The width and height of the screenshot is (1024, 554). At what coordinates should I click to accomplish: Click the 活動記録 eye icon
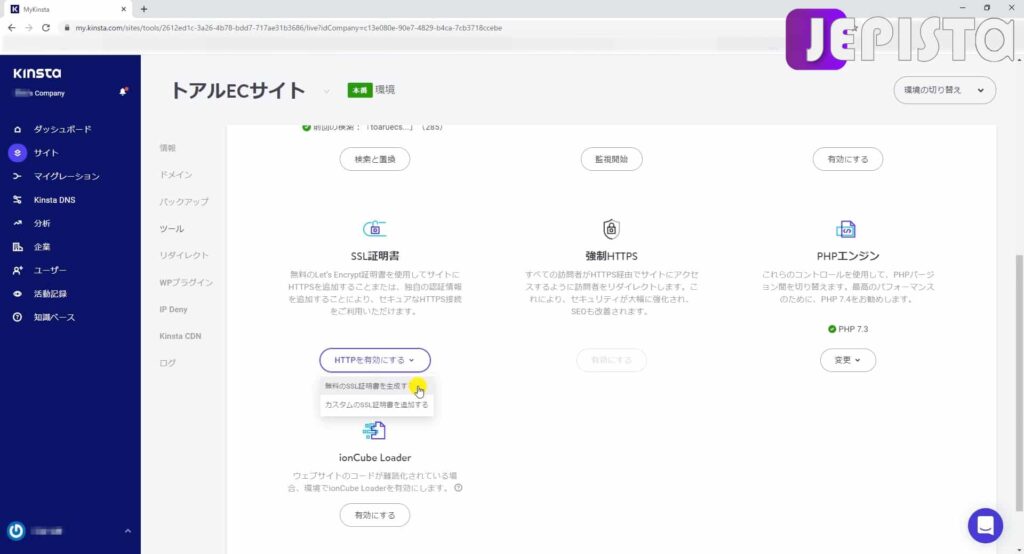coord(18,294)
